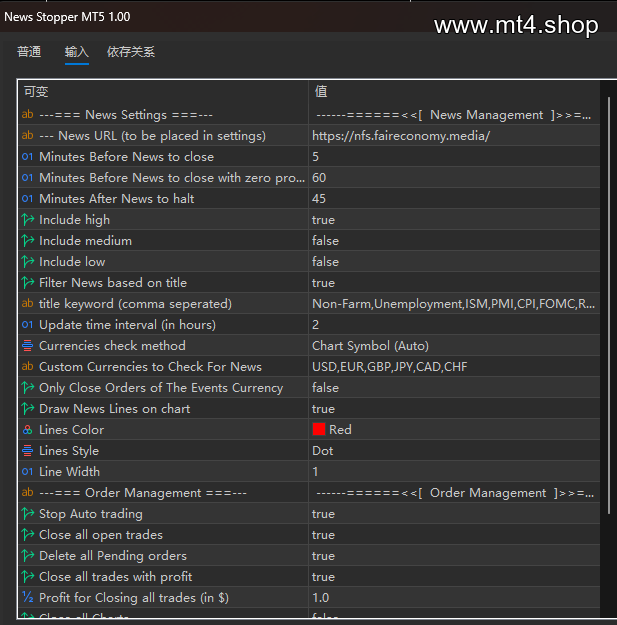Click boolean icon for Close all trades with profit
The image size is (617, 625).
point(28,576)
